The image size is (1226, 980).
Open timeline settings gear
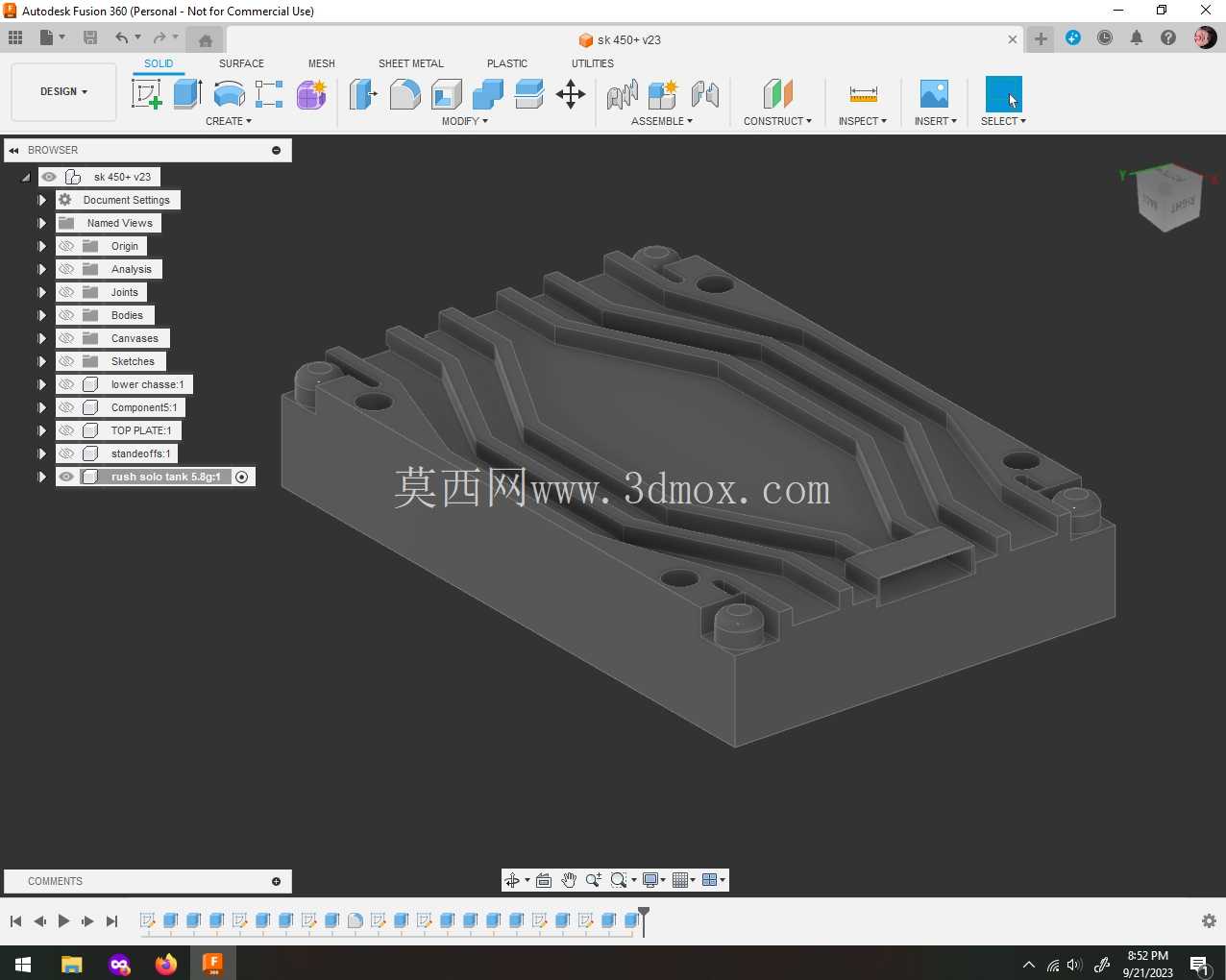click(x=1209, y=920)
